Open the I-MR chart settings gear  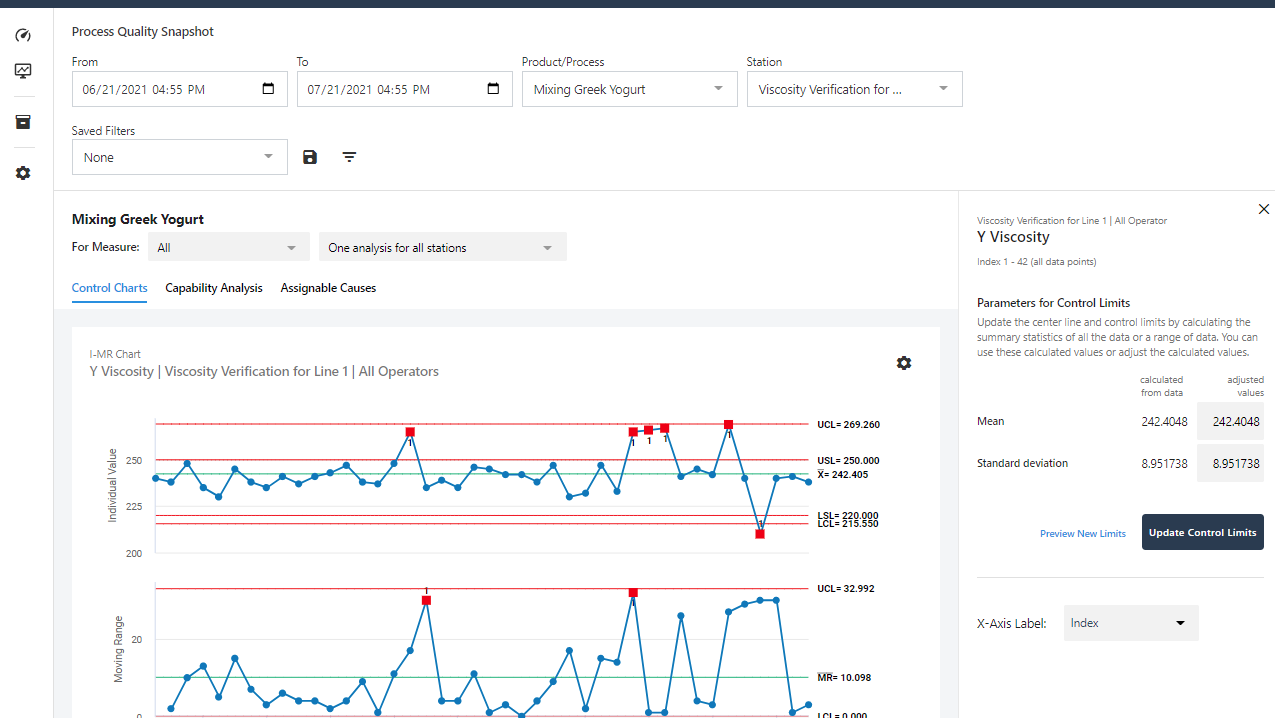[x=904, y=363]
